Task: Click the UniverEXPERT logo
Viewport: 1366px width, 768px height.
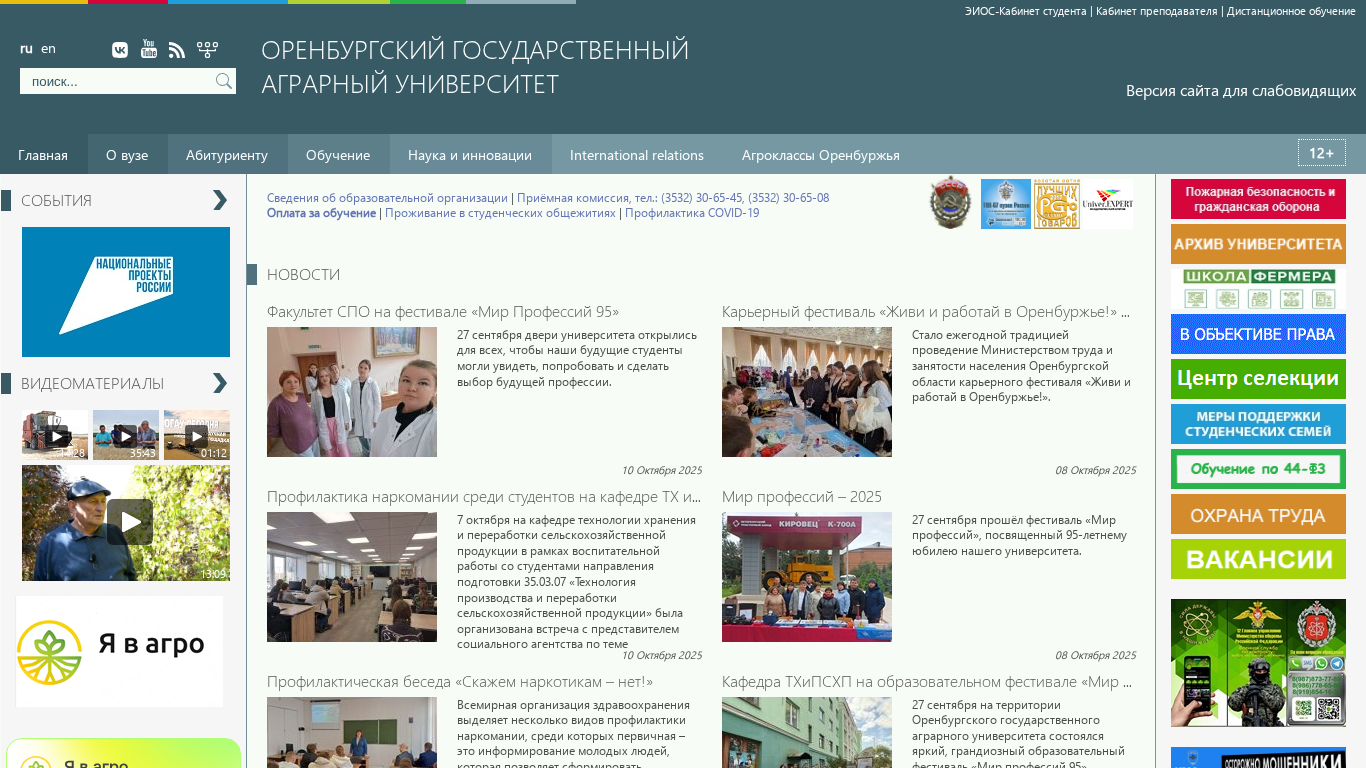Action: [x=1108, y=204]
